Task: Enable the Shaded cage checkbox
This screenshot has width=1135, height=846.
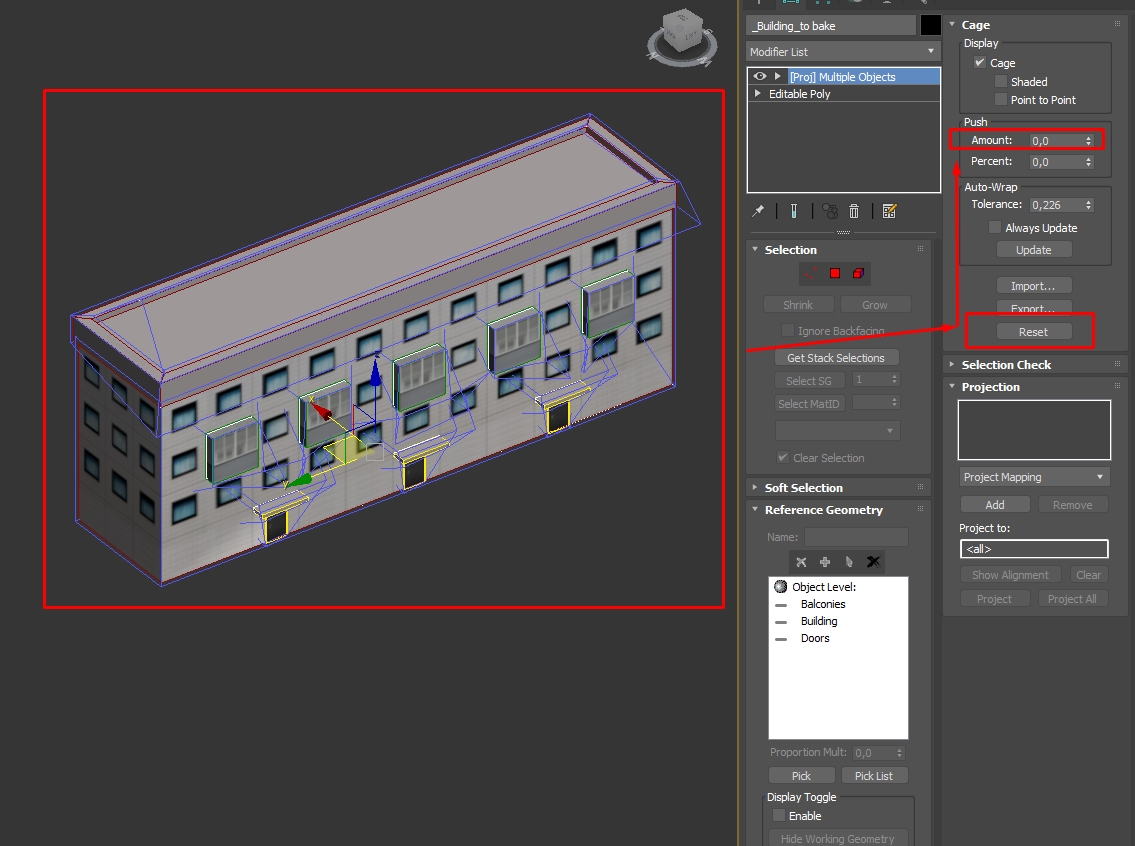Action: [1001, 82]
